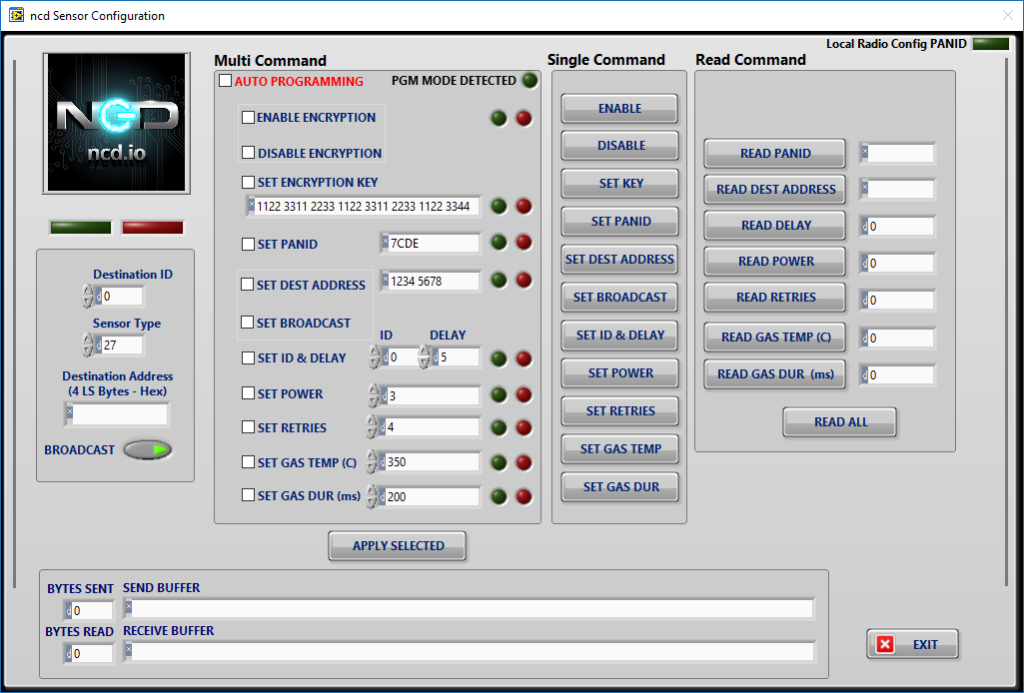
Task: Enable the AUTO PROGRAMMING checkbox
Action: point(225,81)
